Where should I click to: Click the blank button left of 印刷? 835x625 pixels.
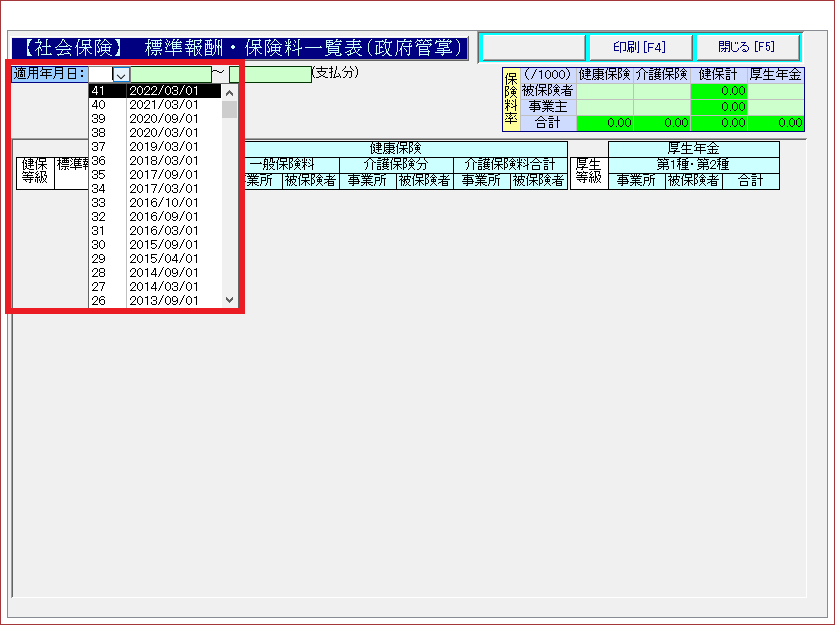coord(532,48)
